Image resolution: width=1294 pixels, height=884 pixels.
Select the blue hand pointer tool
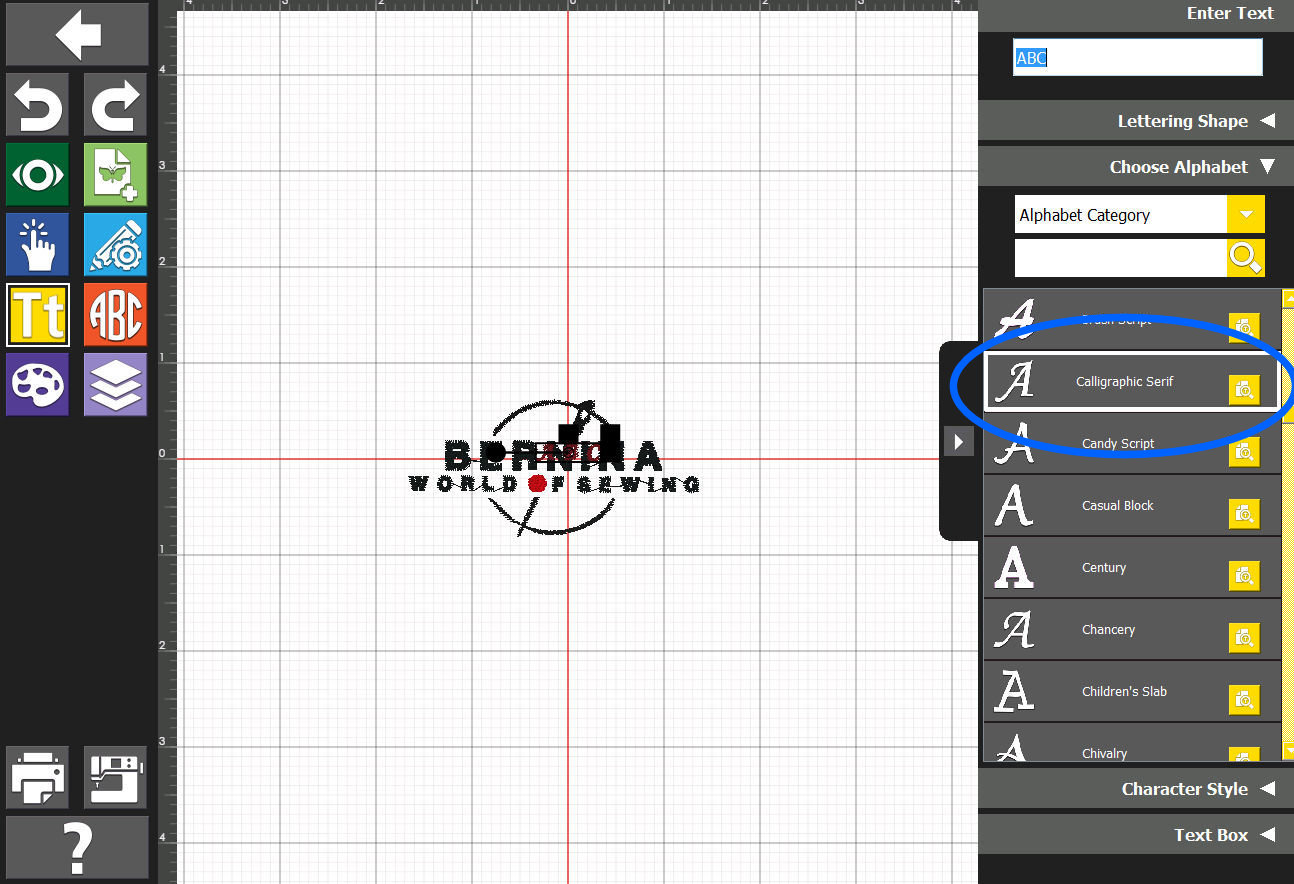coord(38,244)
